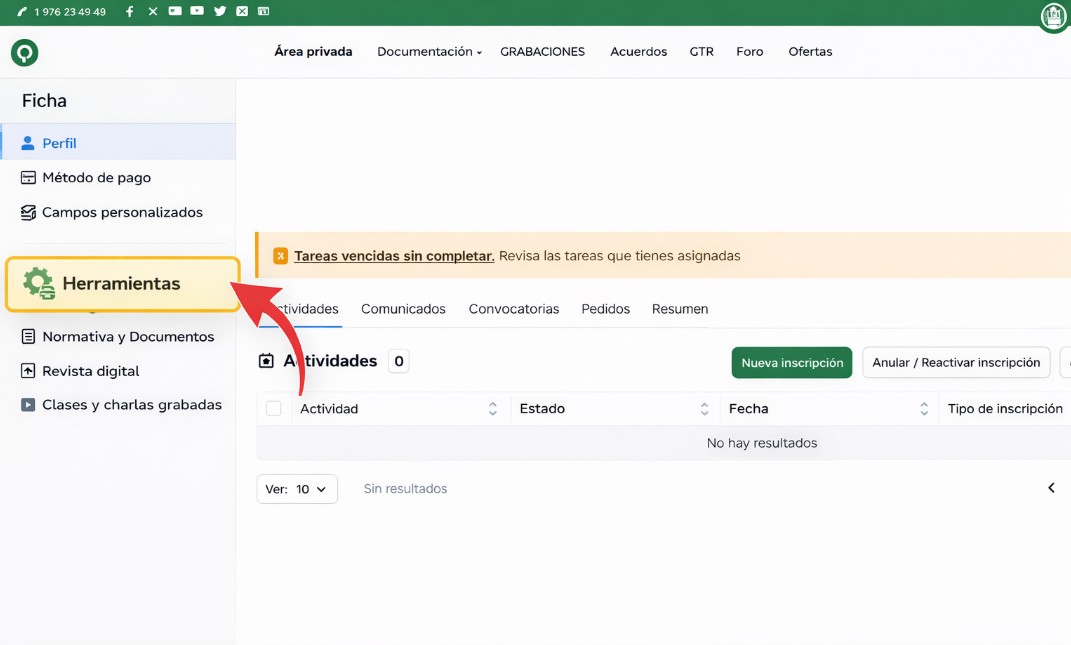This screenshot has width=1071, height=645.
Task: Sort by the Estado column arrows
Action: pos(705,409)
